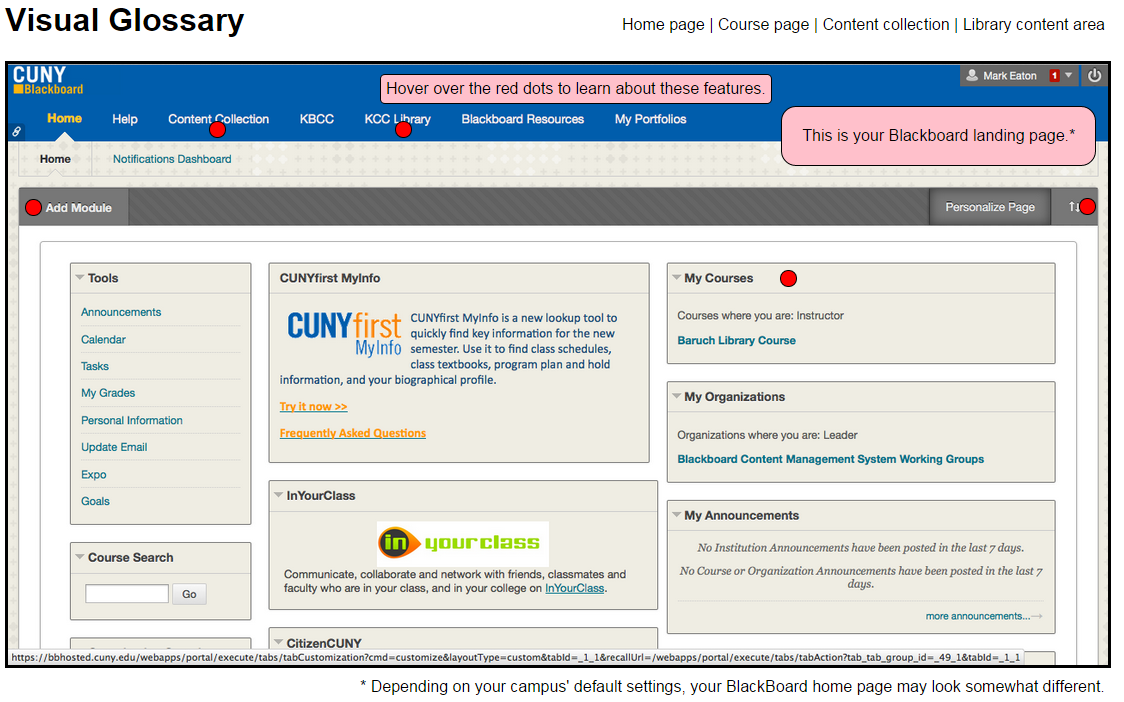Open the Tasks tool link
Image resolution: width=1124 pixels, height=702 pixels.
[x=95, y=366]
